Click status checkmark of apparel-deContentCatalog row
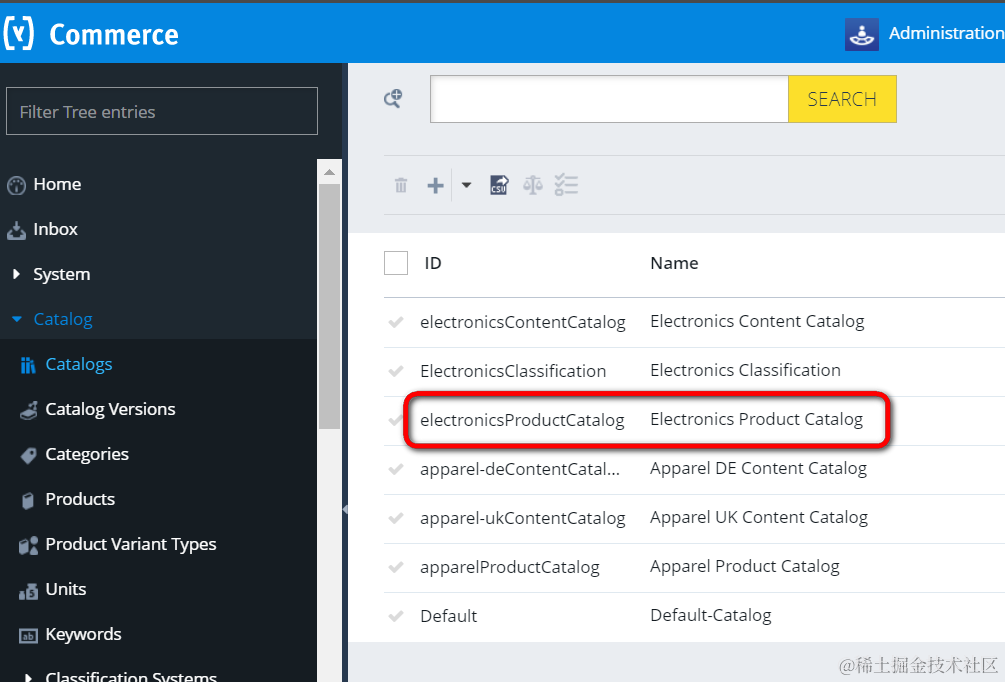Screen dimensions: 1005x682 click(395, 469)
